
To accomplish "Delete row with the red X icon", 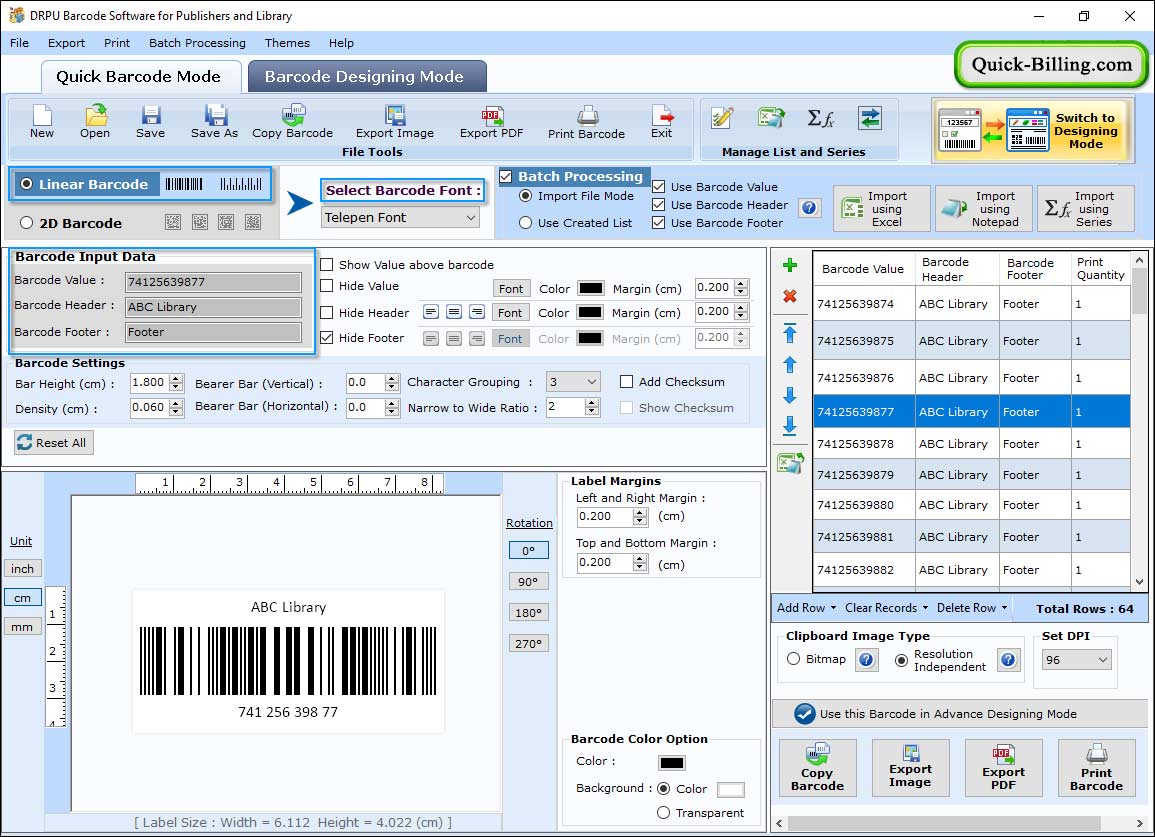I will point(790,296).
